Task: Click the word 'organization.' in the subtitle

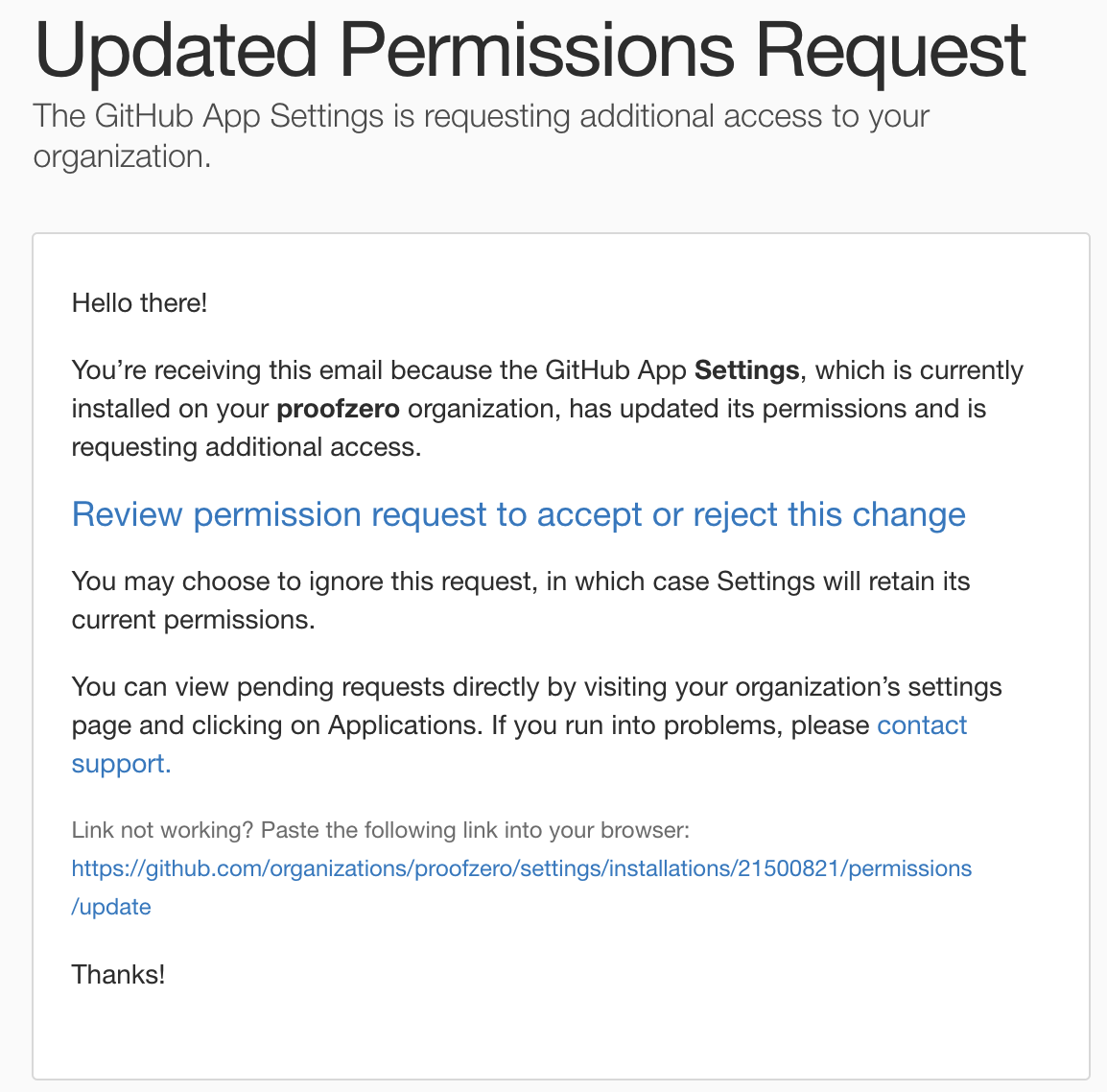Action: pyautogui.click(x=122, y=156)
